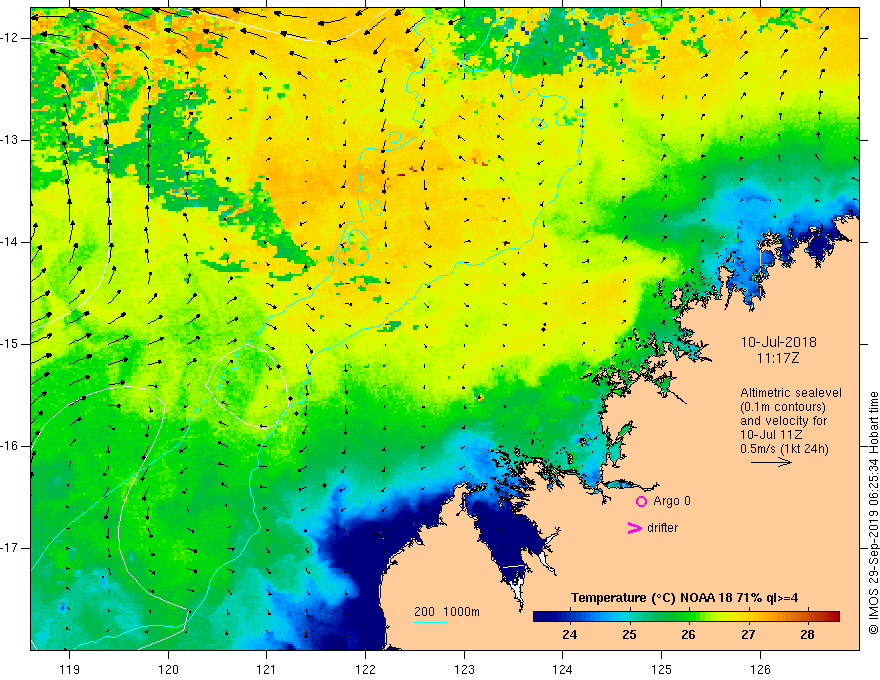880x680 pixels.
Task: Click the longitude axis label '119'
Action: [69, 669]
